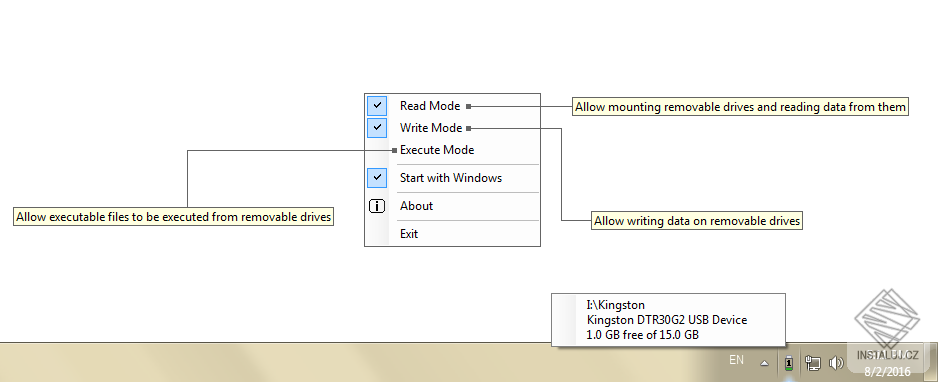
Task: Uncheck the Read Mode checkmark
Action: coord(377,106)
